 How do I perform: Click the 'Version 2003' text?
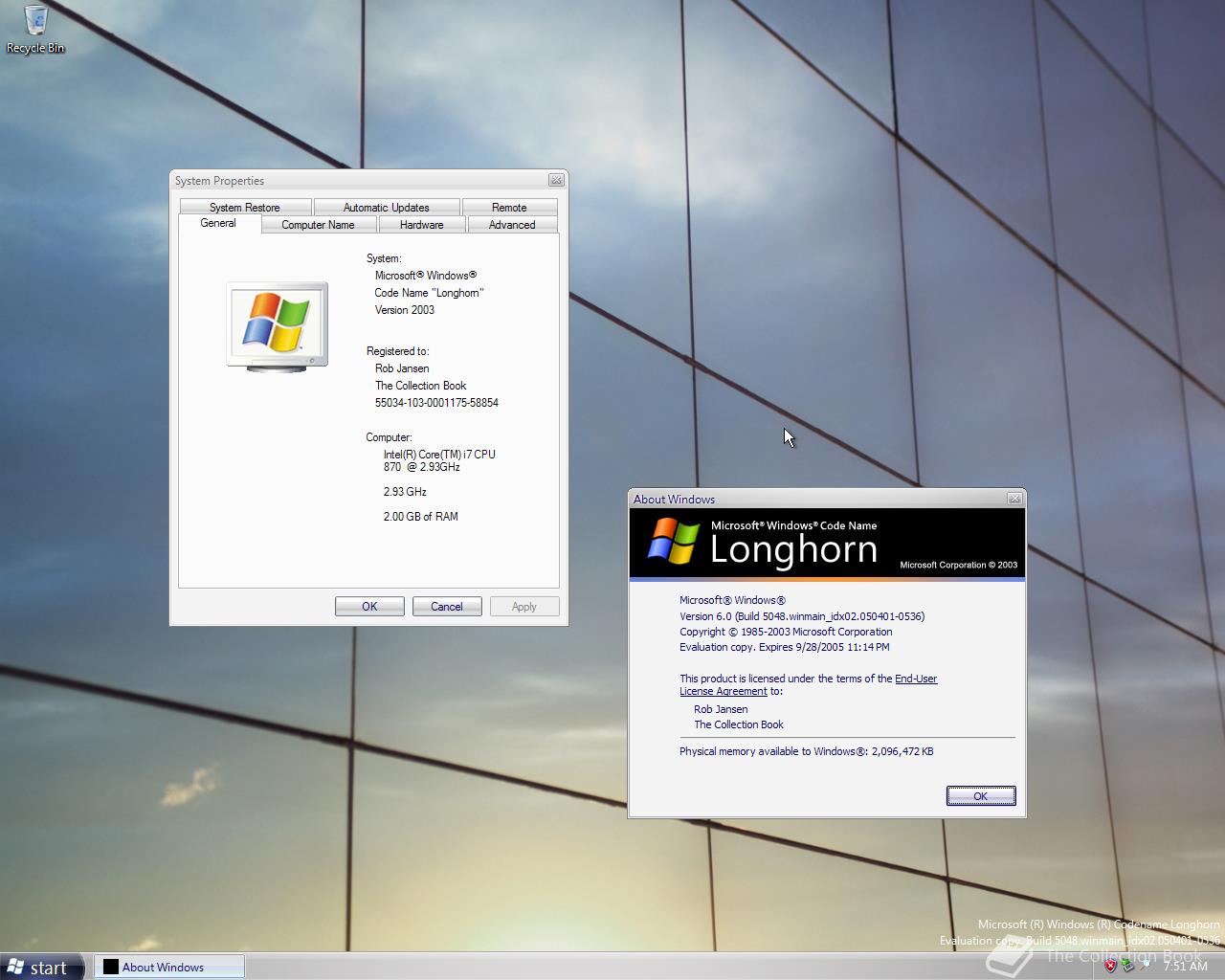[405, 310]
